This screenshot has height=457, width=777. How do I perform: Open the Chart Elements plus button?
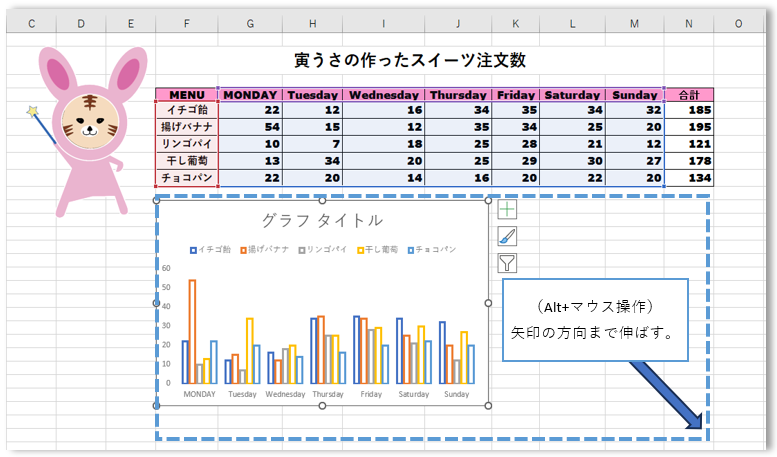click(507, 209)
